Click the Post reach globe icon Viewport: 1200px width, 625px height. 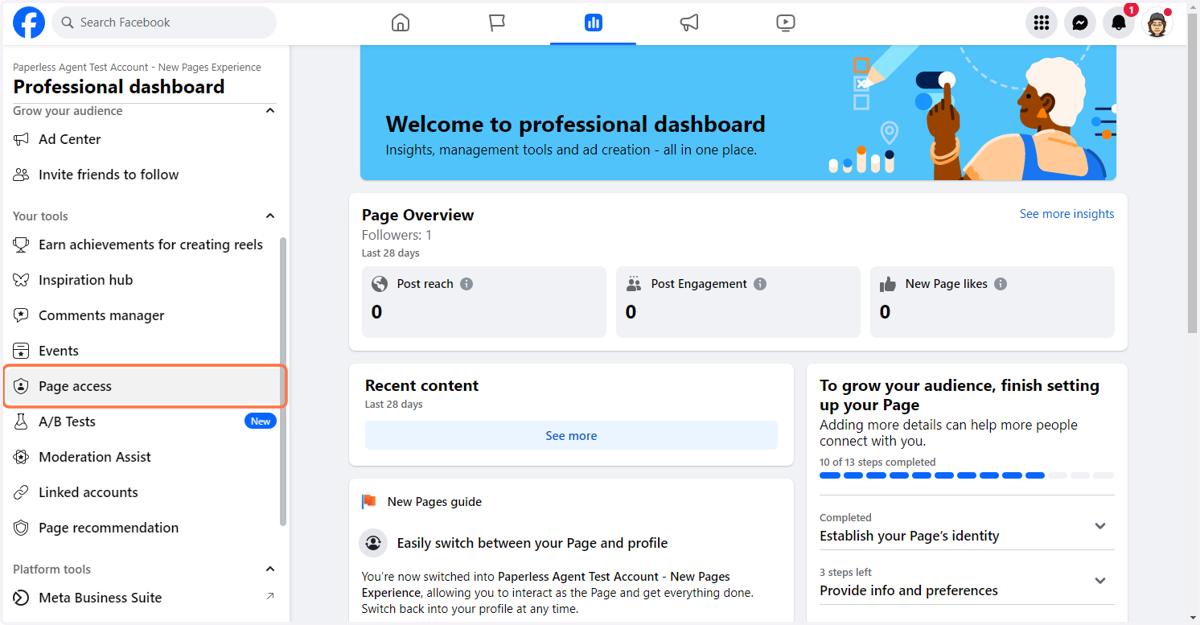(x=379, y=284)
